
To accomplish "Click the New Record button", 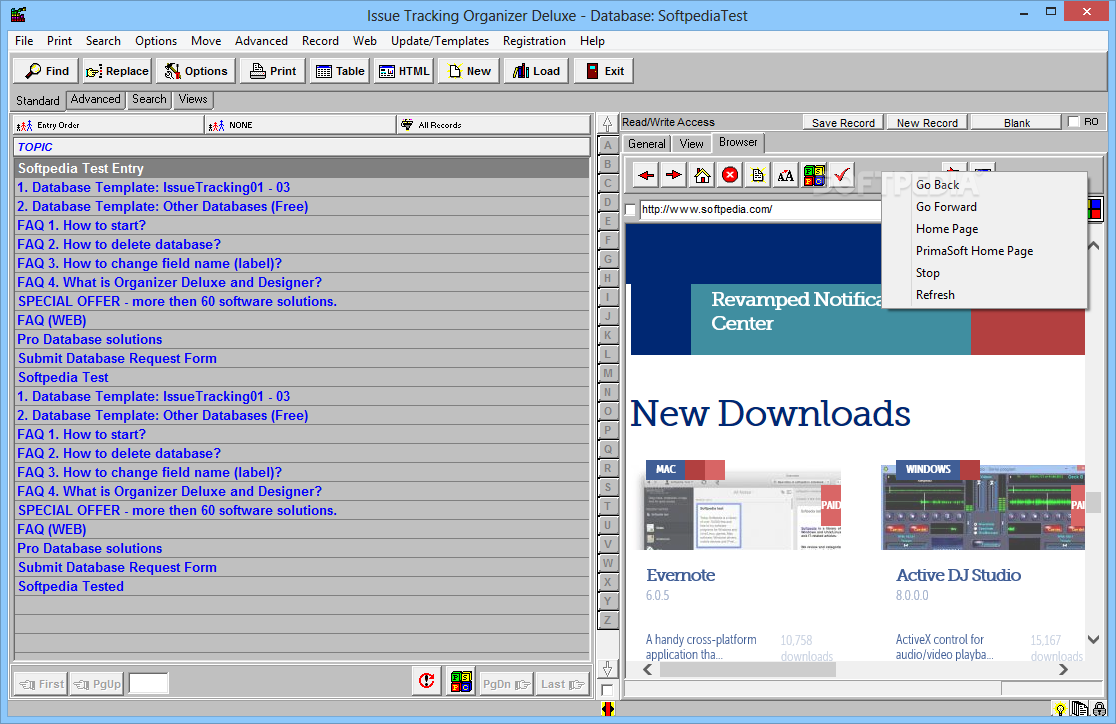I will [927, 122].
